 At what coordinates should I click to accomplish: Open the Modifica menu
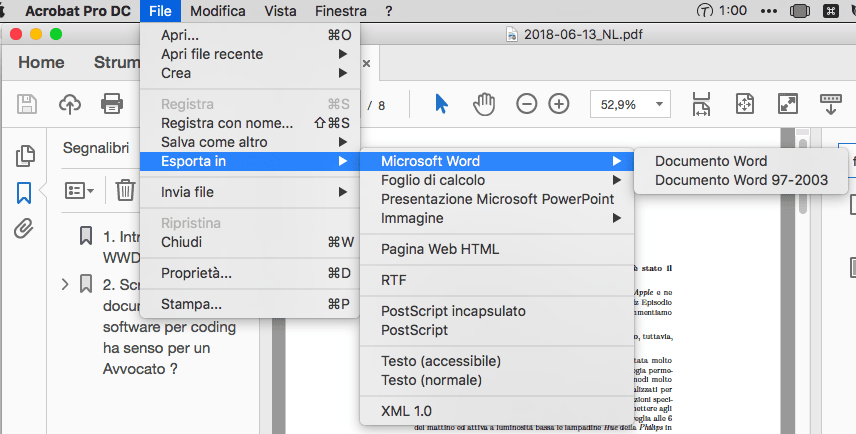[x=218, y=11]
